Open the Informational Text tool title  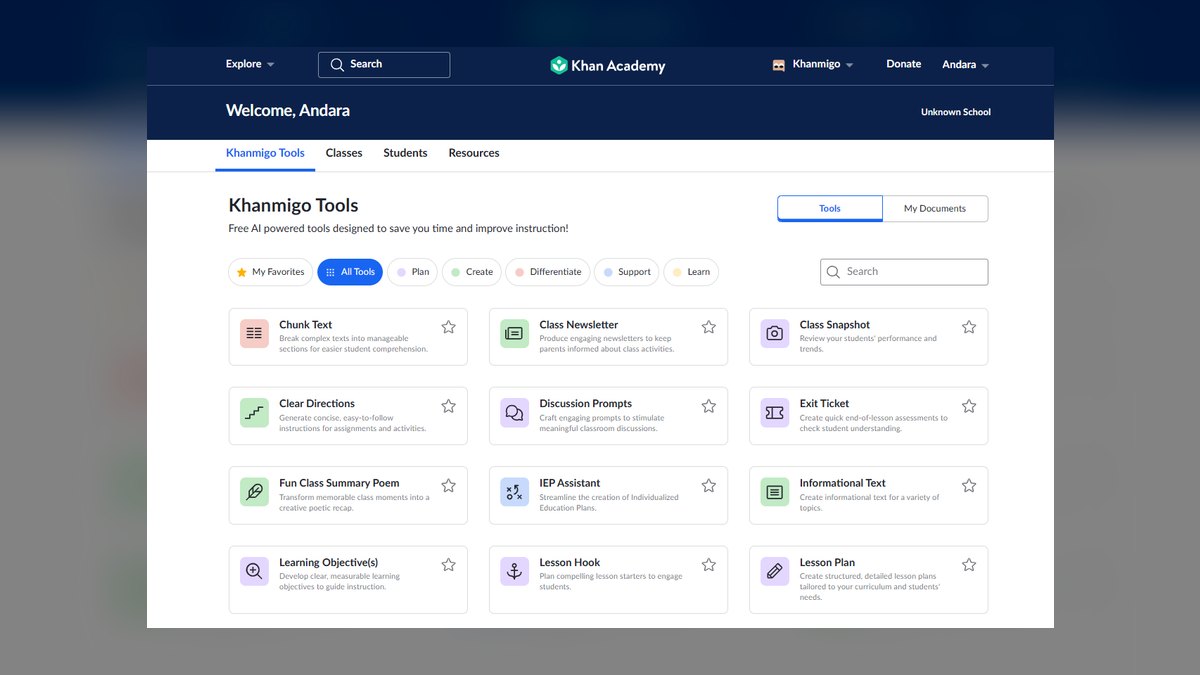(x=843, y=483)
